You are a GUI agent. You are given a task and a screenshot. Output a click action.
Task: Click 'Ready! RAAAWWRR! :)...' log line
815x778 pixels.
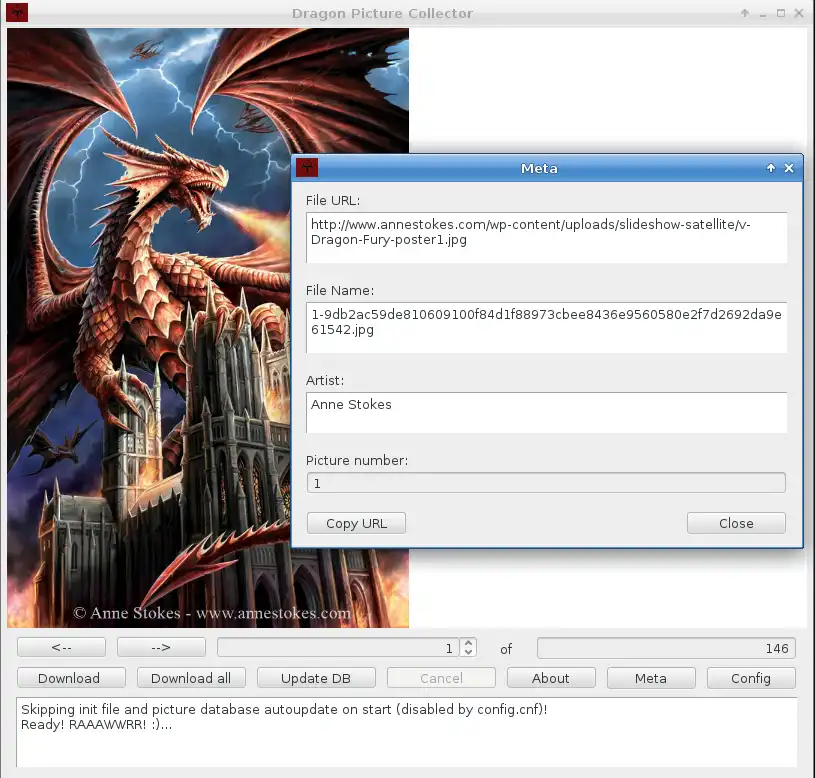tap(97, 724)
